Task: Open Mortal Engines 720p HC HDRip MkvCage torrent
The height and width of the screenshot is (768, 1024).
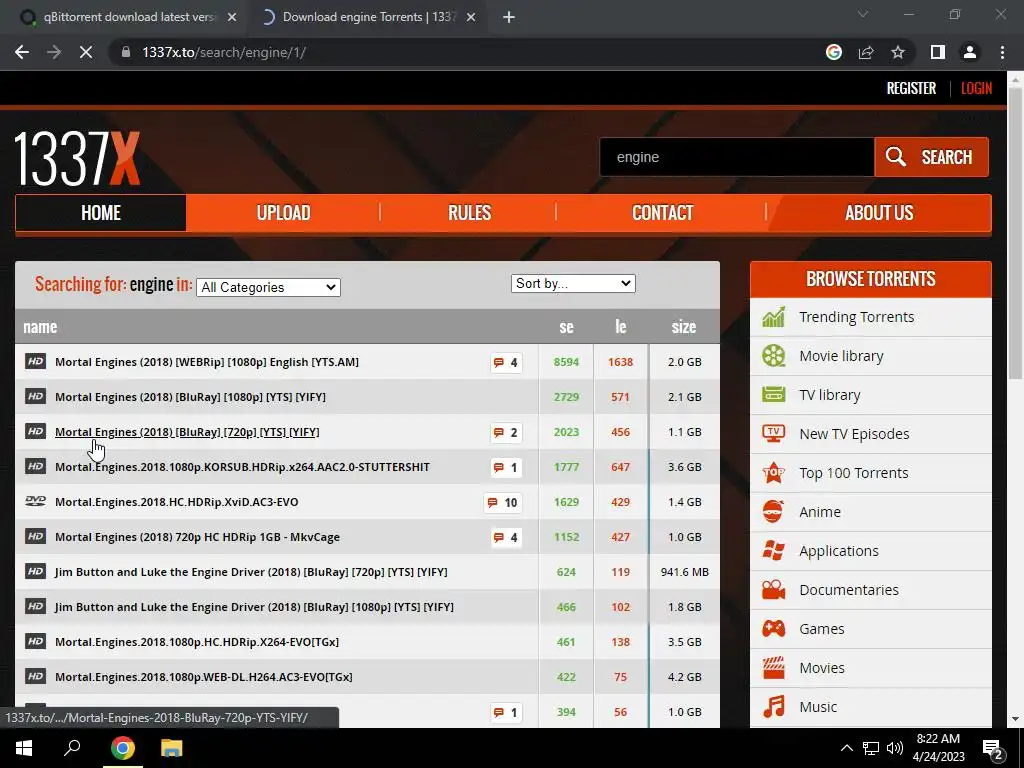Action: [x=197, y=537]
